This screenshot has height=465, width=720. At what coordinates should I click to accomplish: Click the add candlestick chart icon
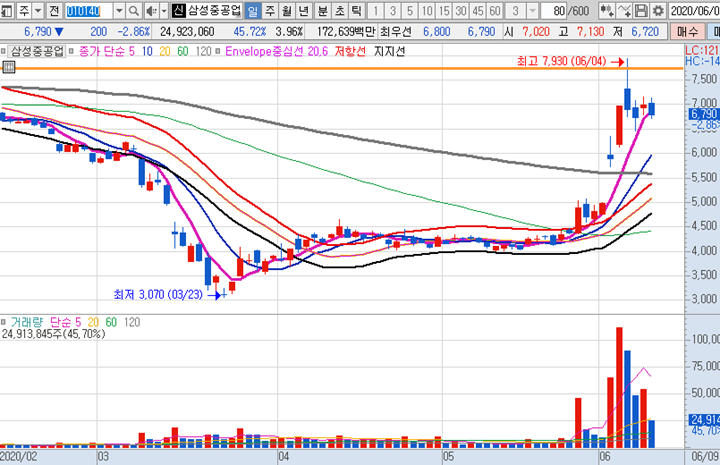607,11
